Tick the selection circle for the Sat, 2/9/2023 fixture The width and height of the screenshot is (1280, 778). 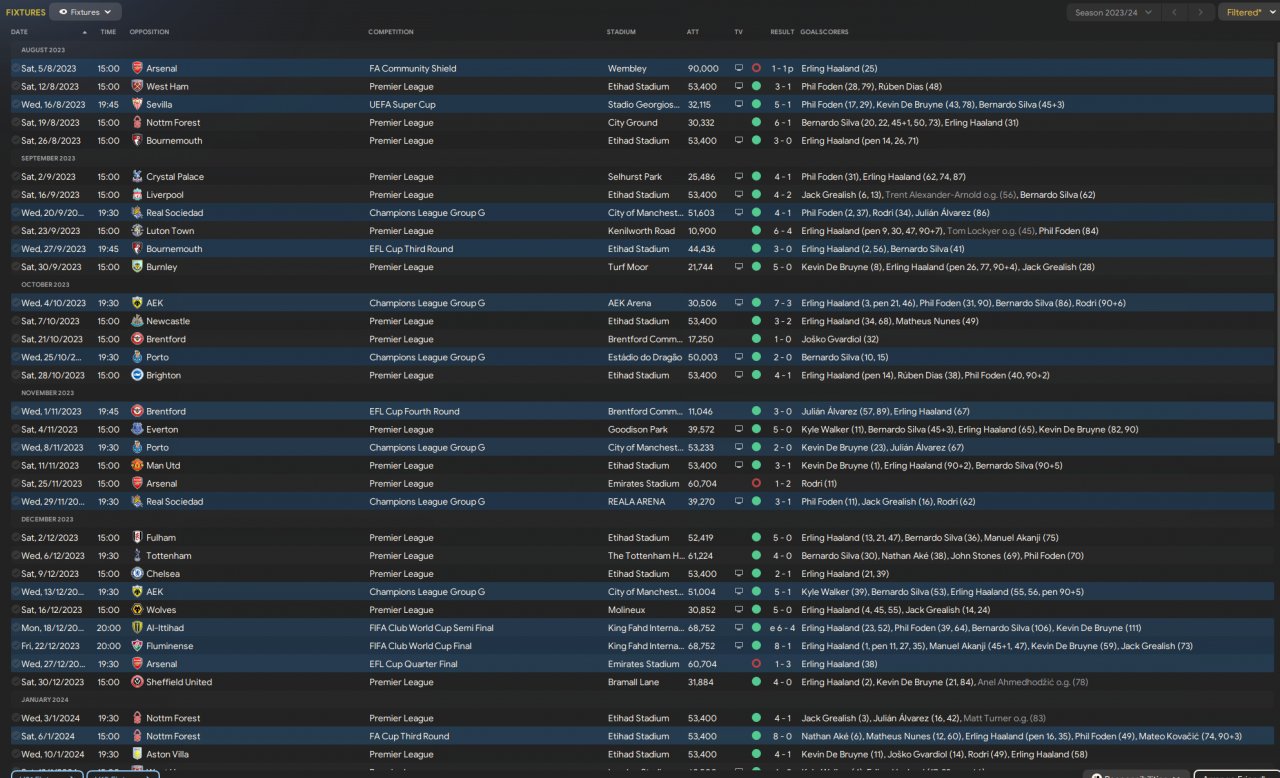[x=15, y=177]
